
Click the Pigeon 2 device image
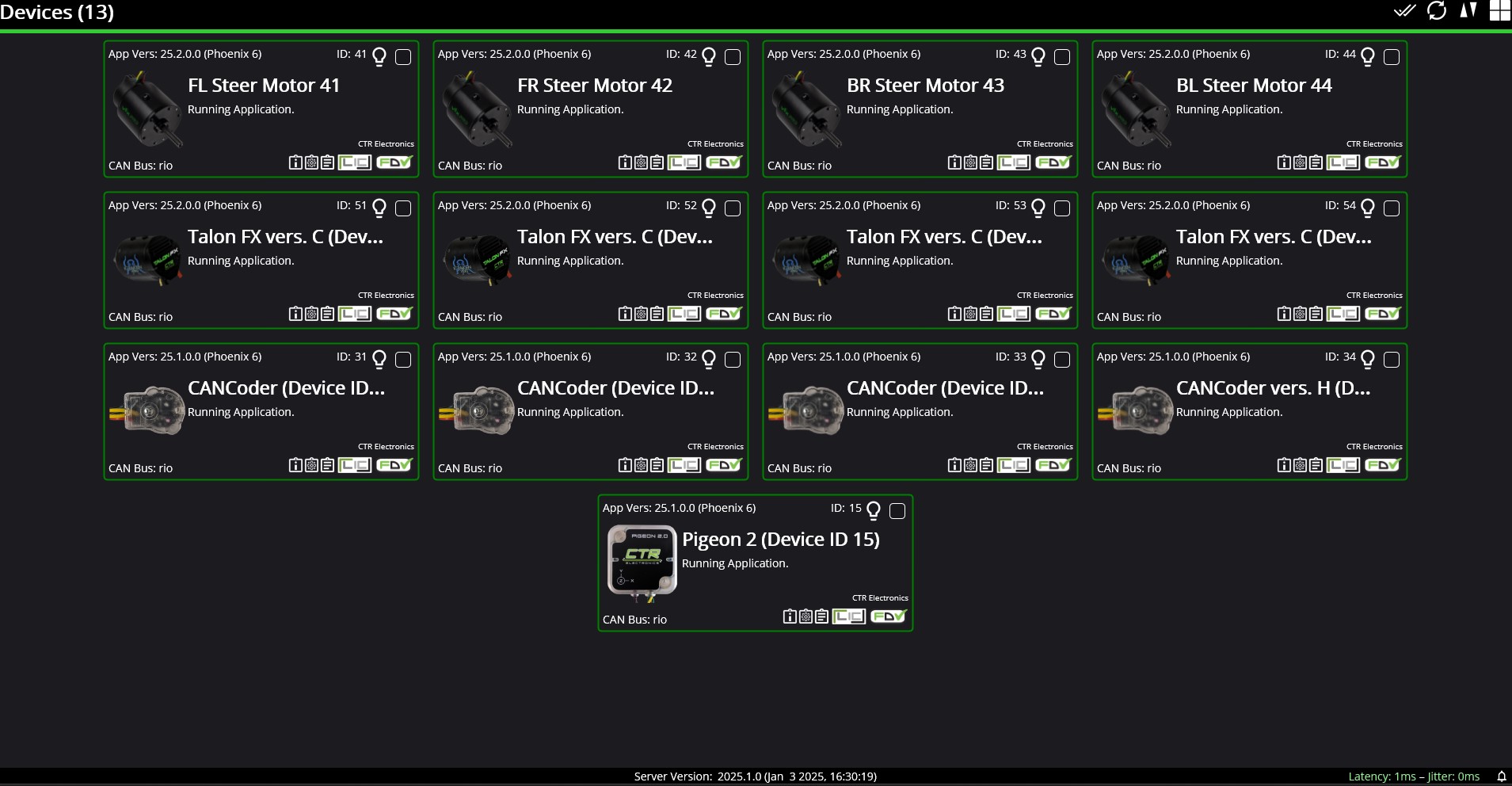pos(642,562)
